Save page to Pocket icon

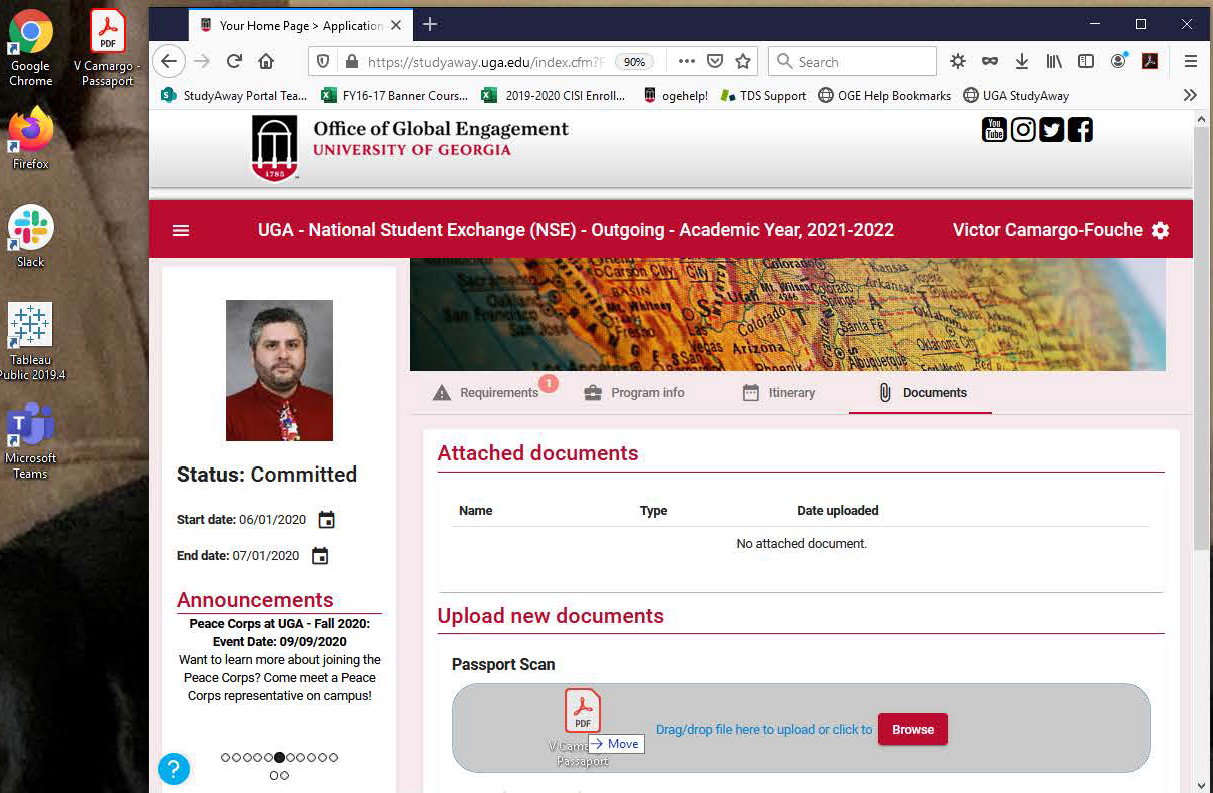click(x=715, y=61)
